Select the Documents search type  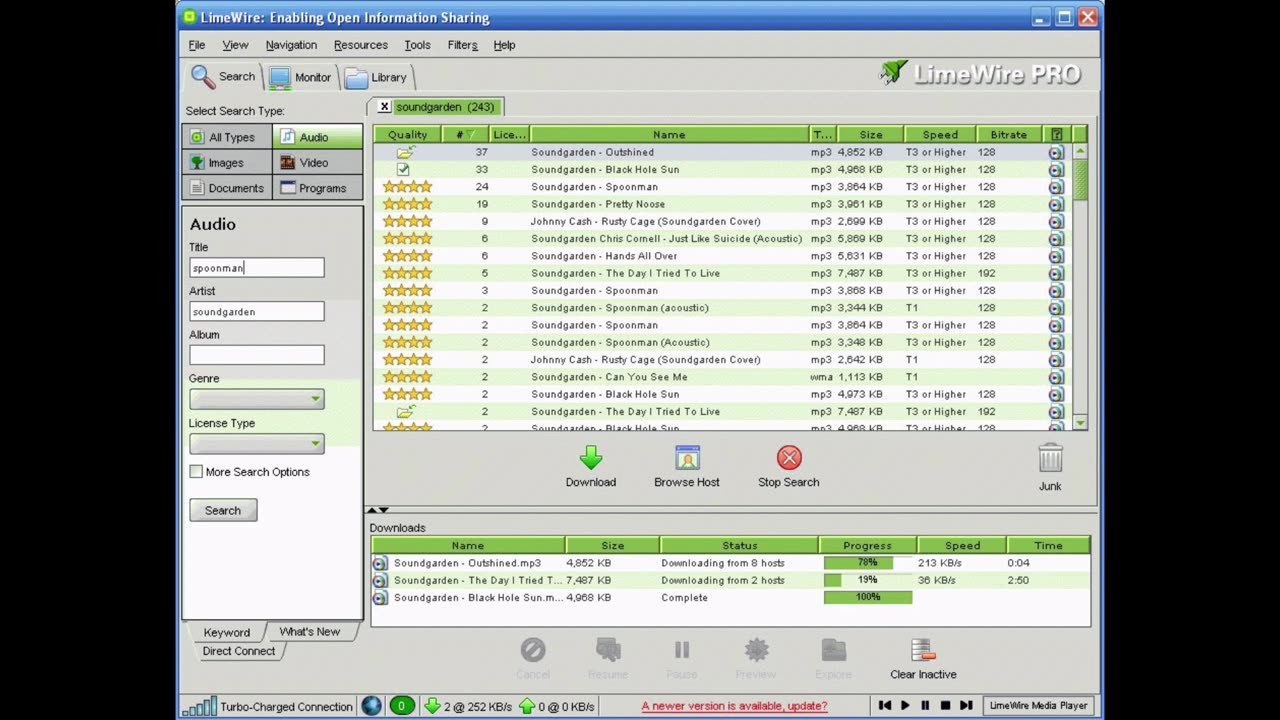(x=227, y=188)
